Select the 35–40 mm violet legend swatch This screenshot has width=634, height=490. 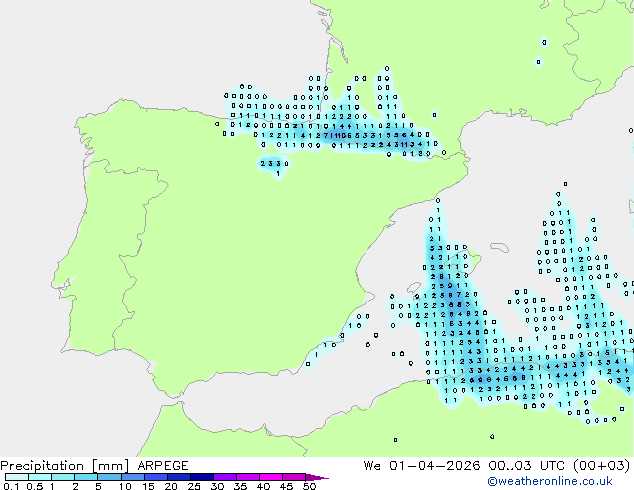[247, 477]
